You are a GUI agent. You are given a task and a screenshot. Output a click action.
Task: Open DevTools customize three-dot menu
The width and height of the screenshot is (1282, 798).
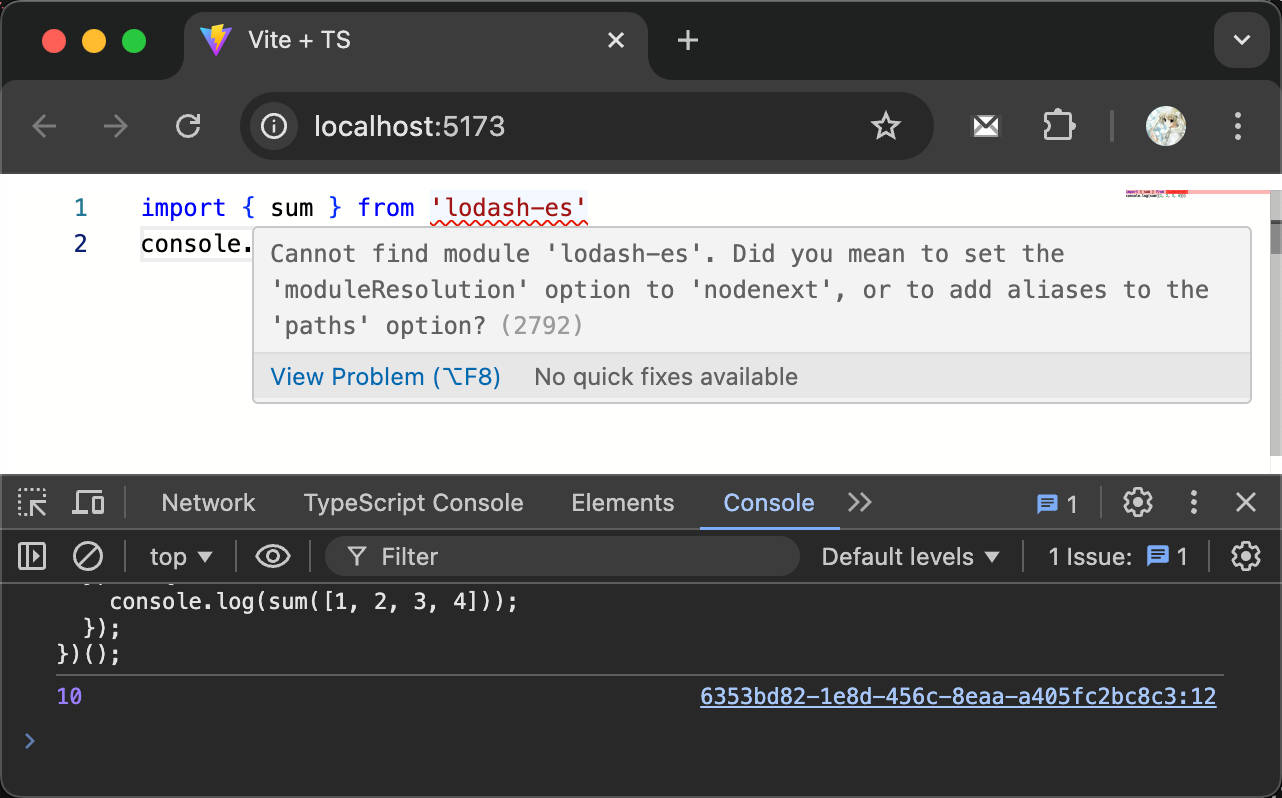1194,502
